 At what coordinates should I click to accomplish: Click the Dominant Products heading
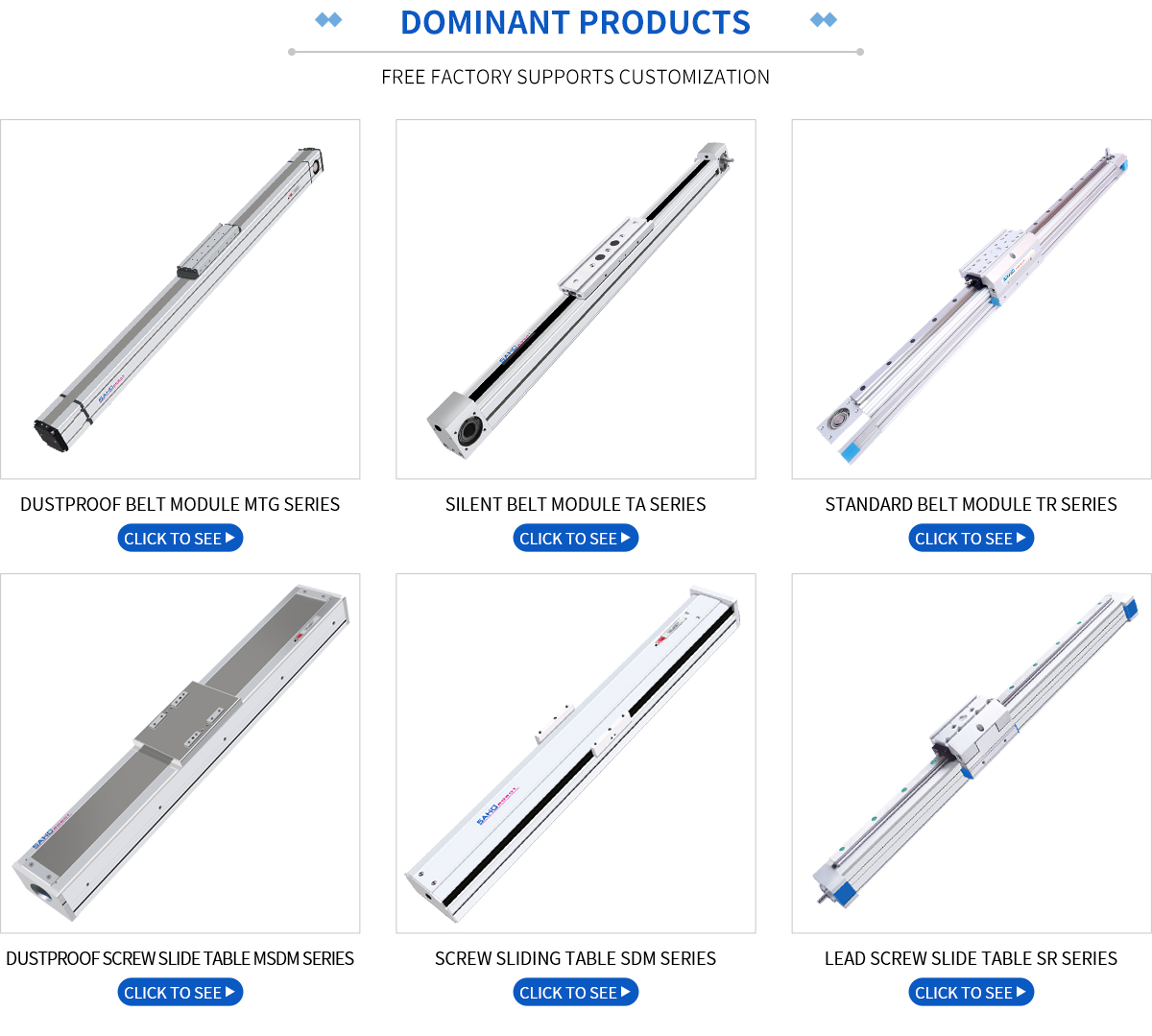(x=576, y=23)
